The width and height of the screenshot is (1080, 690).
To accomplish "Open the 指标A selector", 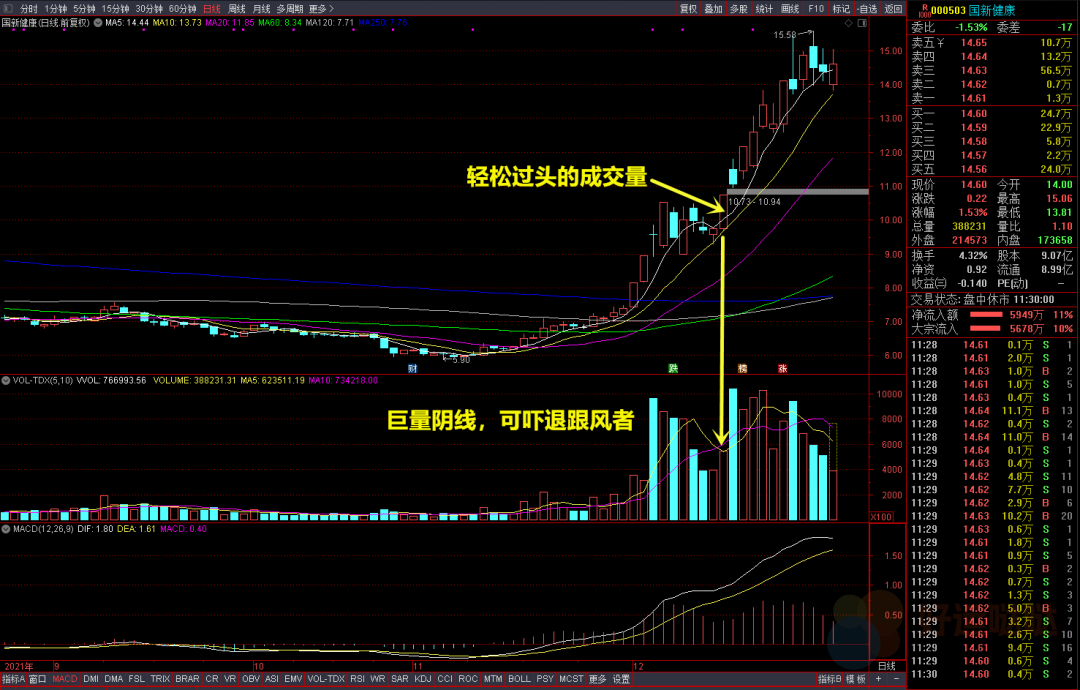I will coord(14,679).
